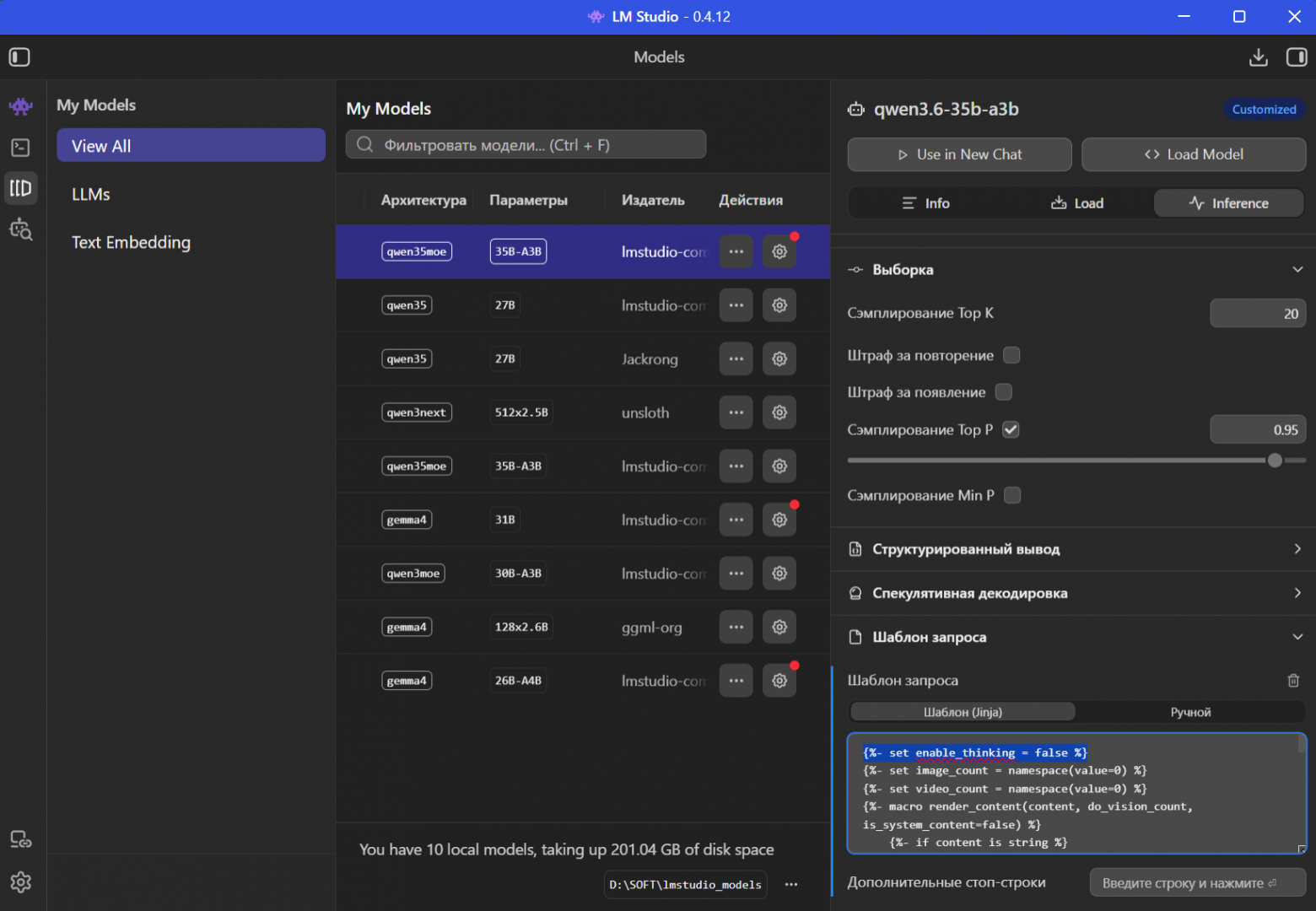The height and width of the screenshot is (911, 1316).
Task: Enable the Штраф за повторение checkbox
Action: [x=1011, y=355]
